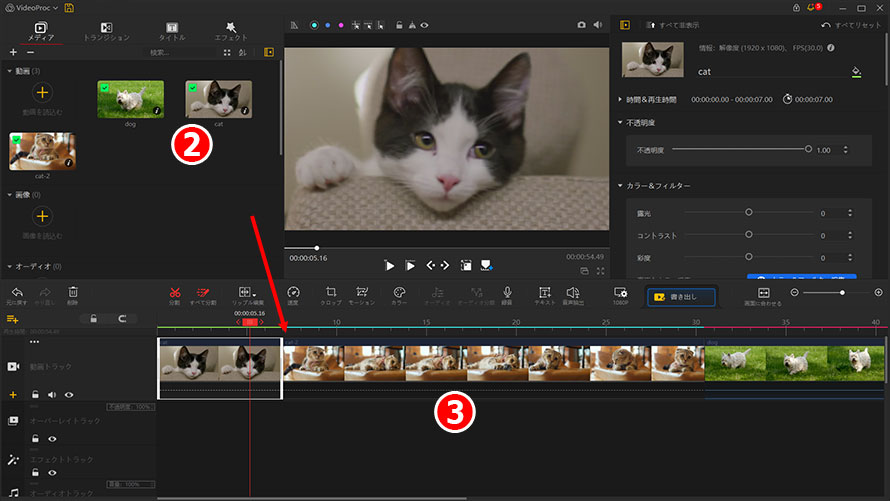Mute the video track speaker icon
Screen dimensions: 890x501
[x=52, y=395]
